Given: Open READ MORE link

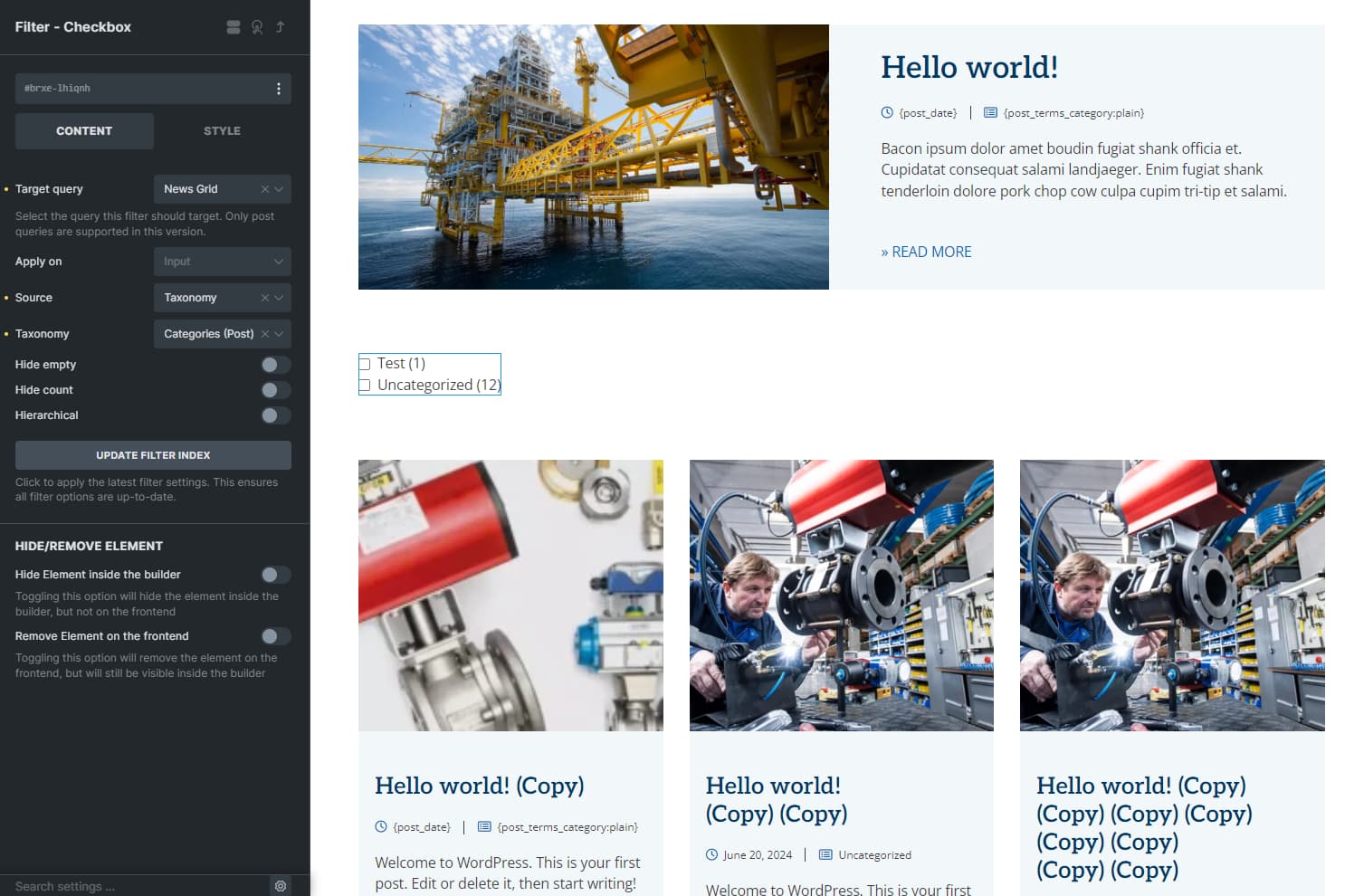Looking at the screenshot, I should click(926, 252).
